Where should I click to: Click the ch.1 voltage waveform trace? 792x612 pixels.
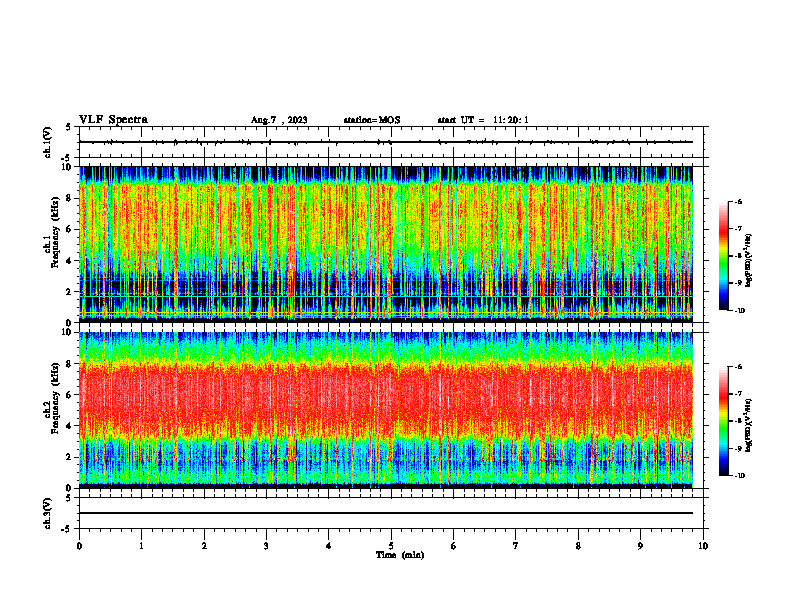[386, 142]
